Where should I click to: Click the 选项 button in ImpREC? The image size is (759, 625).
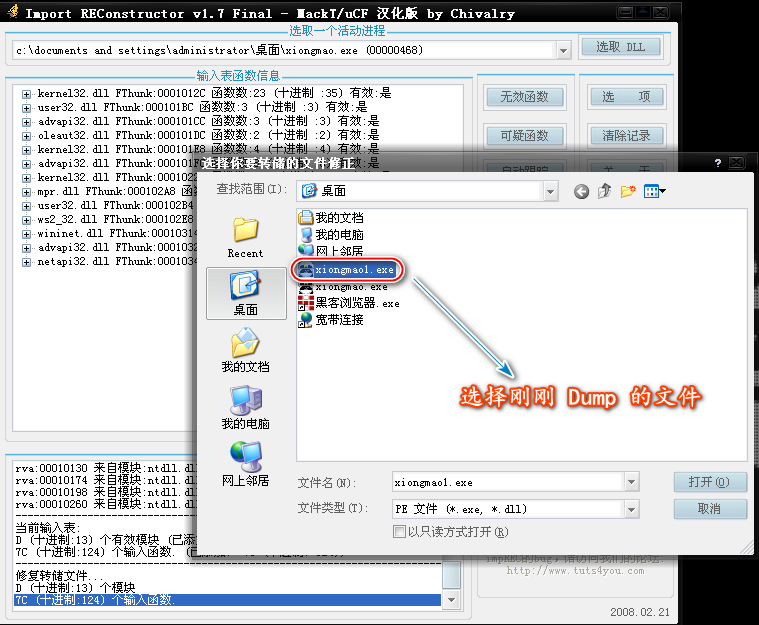click(626, 97)
